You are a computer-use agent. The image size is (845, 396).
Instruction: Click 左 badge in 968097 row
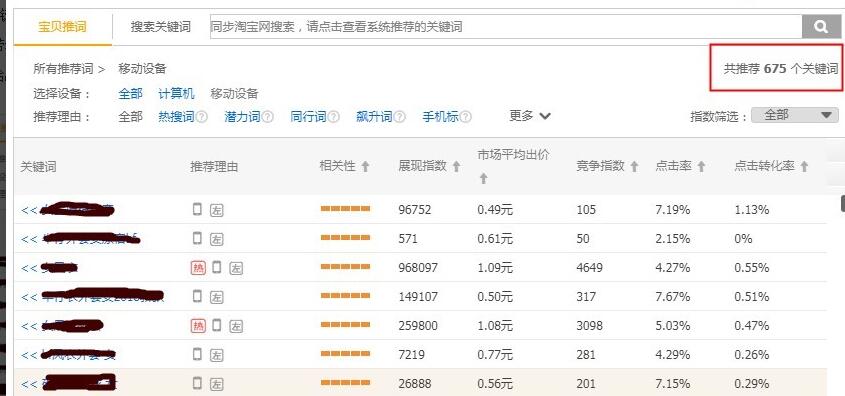(236, 268)
